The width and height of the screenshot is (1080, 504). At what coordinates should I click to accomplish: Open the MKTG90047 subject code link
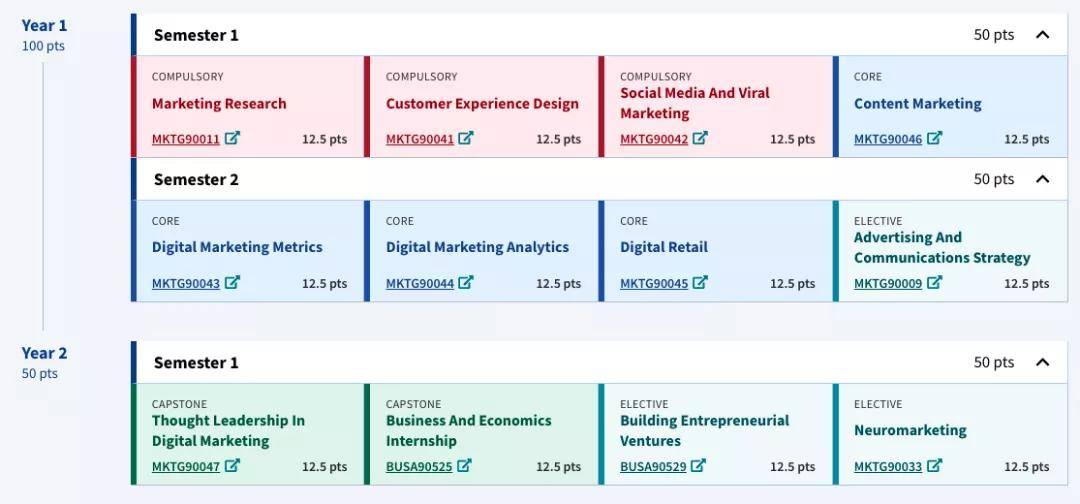186,467
